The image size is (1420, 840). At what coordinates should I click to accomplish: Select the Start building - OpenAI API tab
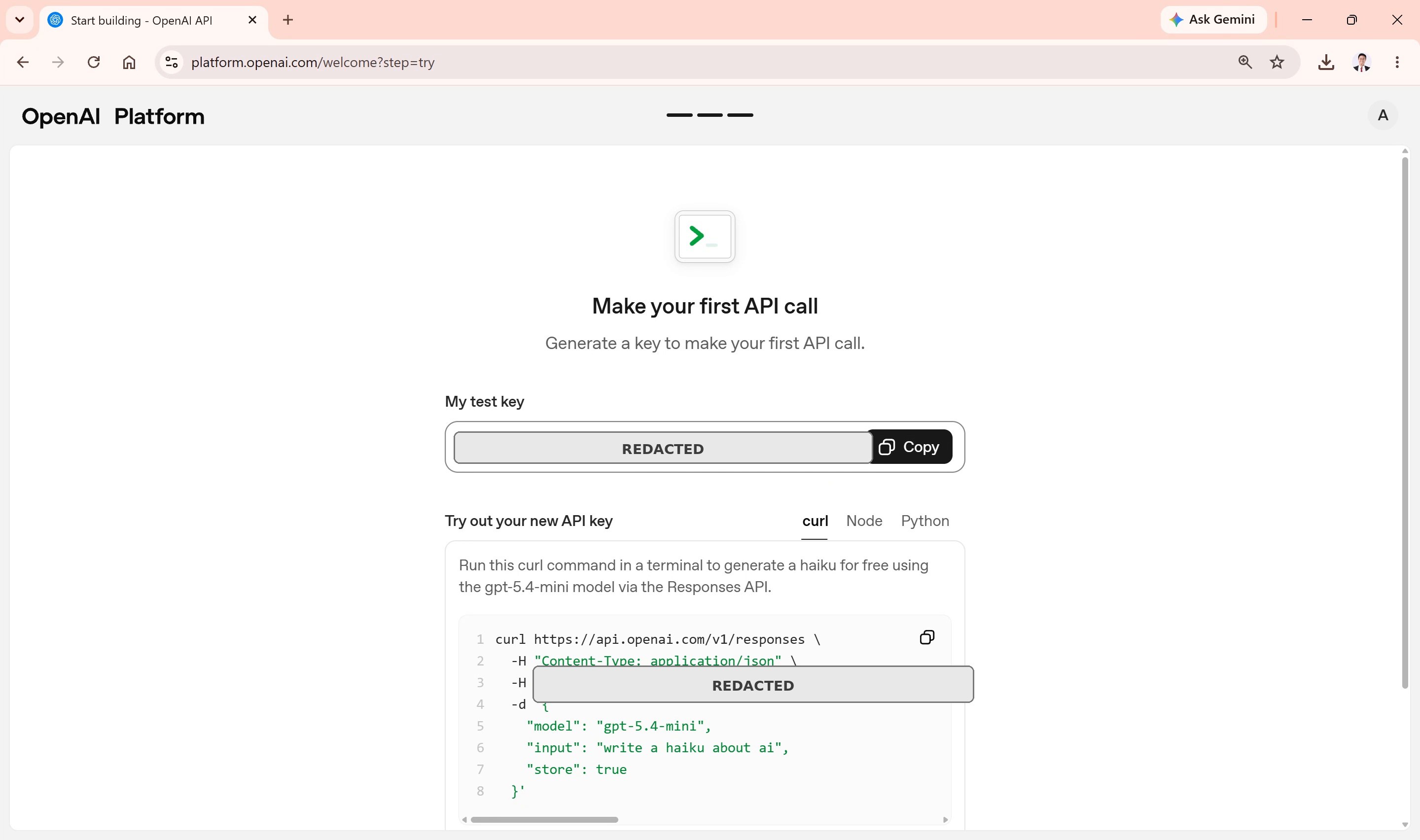click(x=153, y=20)
